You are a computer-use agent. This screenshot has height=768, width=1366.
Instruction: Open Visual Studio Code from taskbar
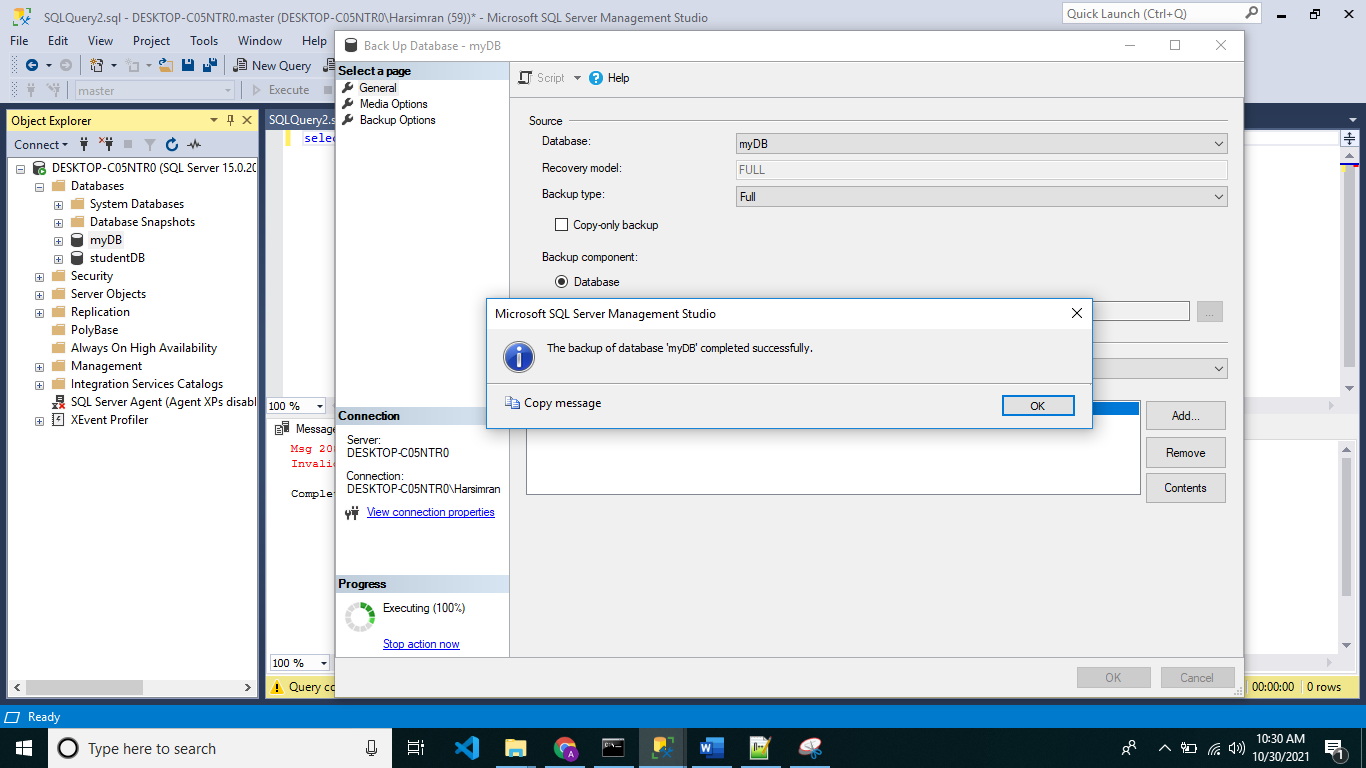pyautogui.click(x=466, y=748)
